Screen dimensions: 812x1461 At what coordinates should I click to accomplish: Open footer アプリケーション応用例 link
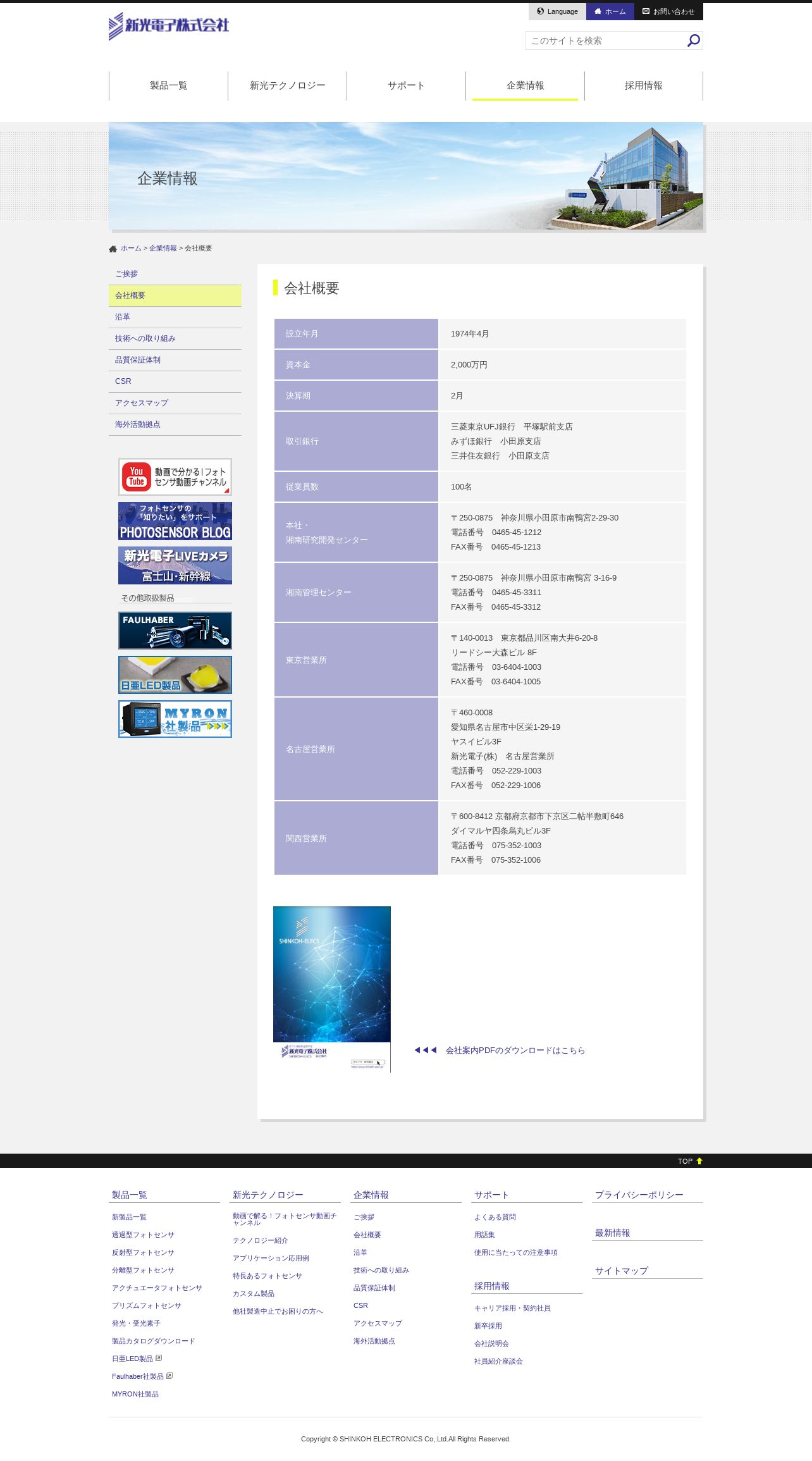pos(271,1258)
